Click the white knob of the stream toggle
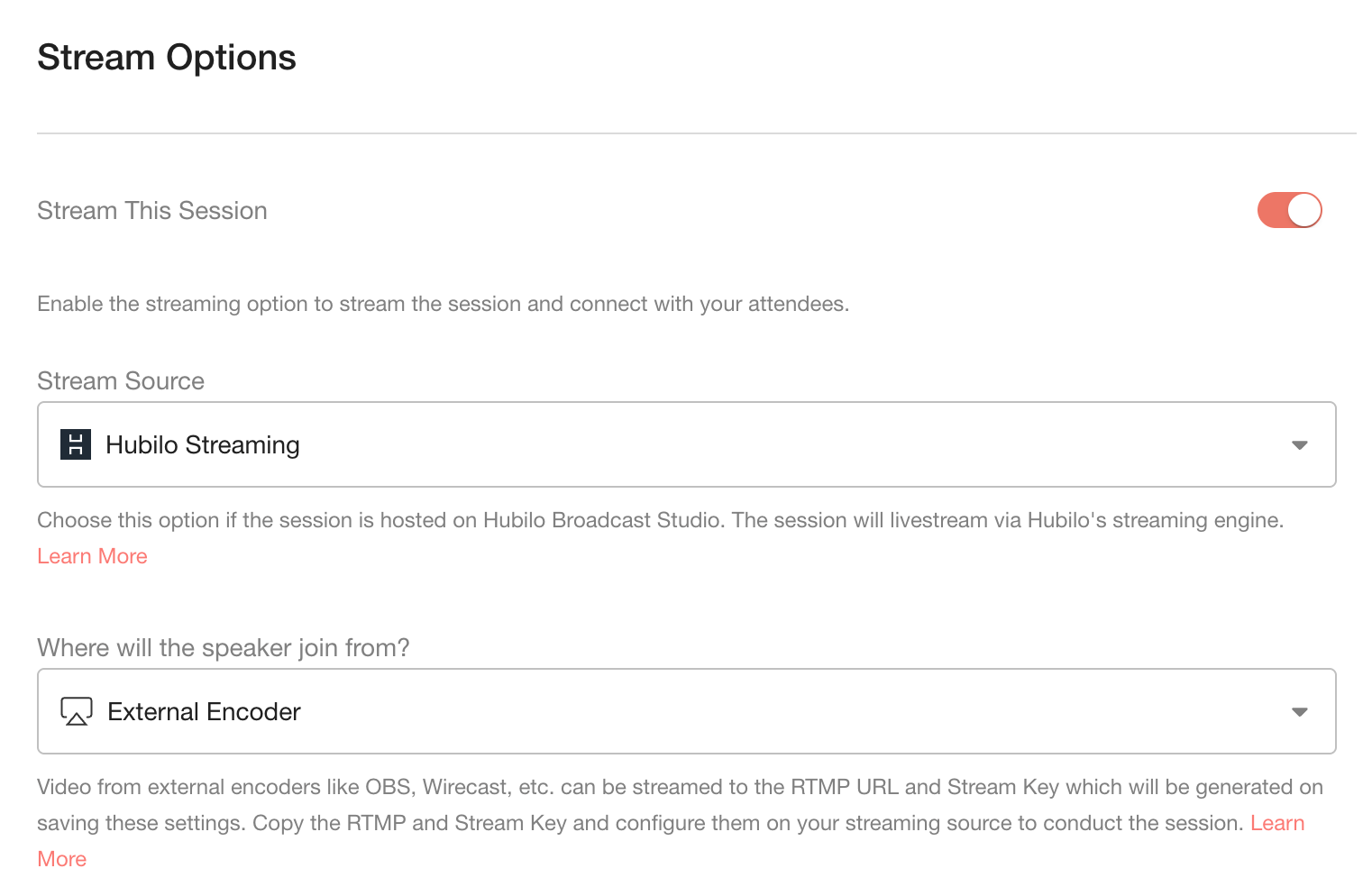 tap(1303, 210)
